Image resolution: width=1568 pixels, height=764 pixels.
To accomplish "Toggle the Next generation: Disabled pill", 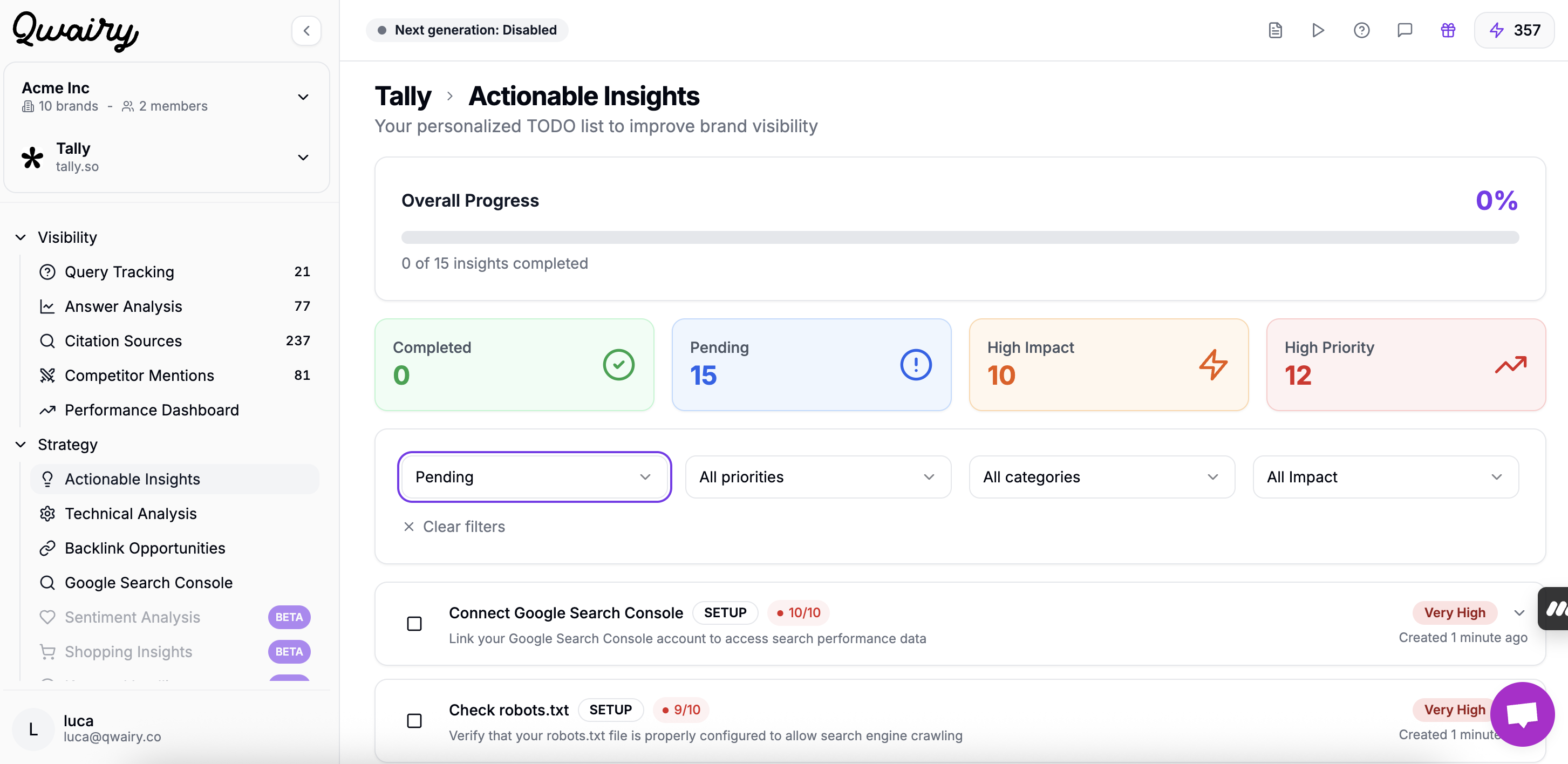I will [467, 30].
